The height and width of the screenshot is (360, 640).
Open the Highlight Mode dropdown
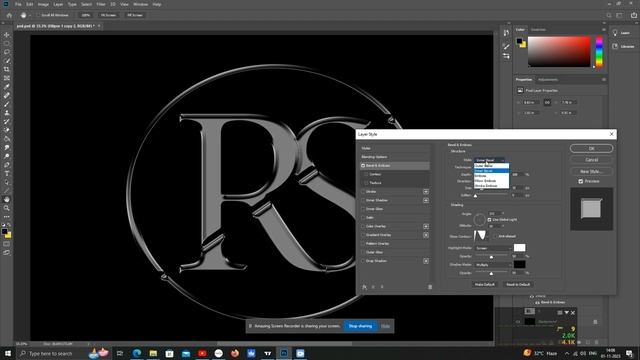tap(493, 248)
